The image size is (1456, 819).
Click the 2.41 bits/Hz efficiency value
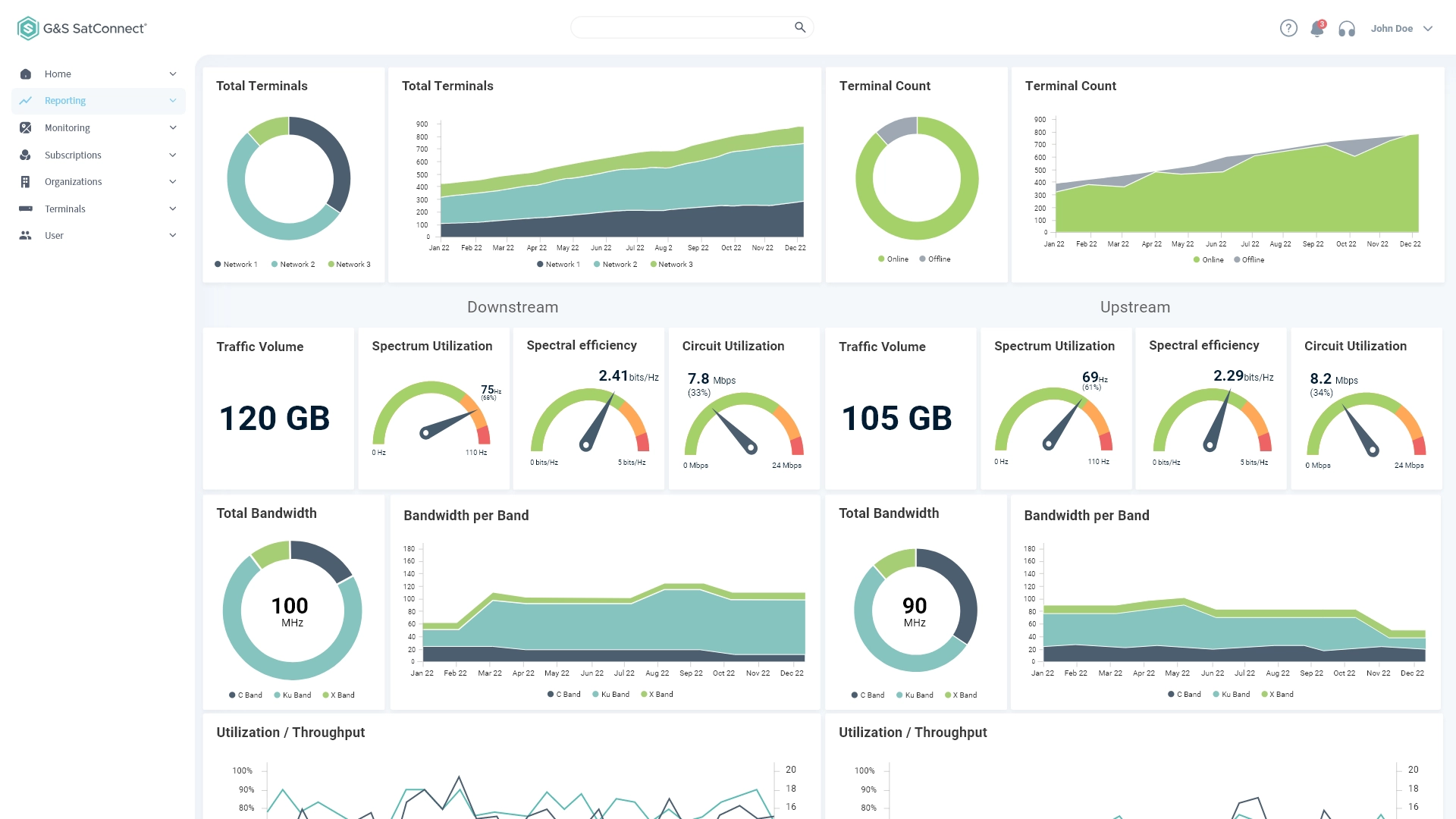coord(628,376)
